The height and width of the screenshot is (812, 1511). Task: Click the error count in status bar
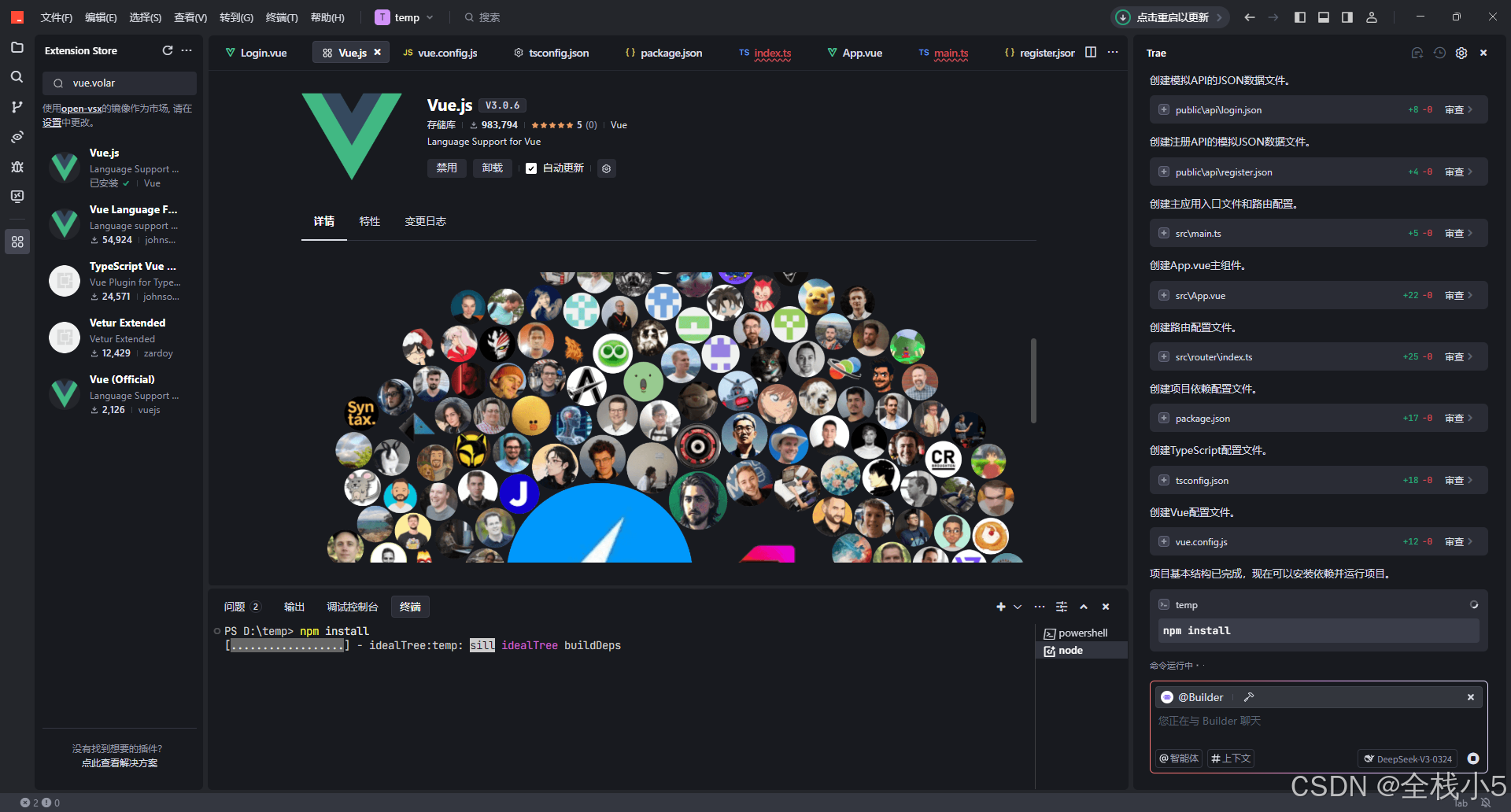coord(30,803)
